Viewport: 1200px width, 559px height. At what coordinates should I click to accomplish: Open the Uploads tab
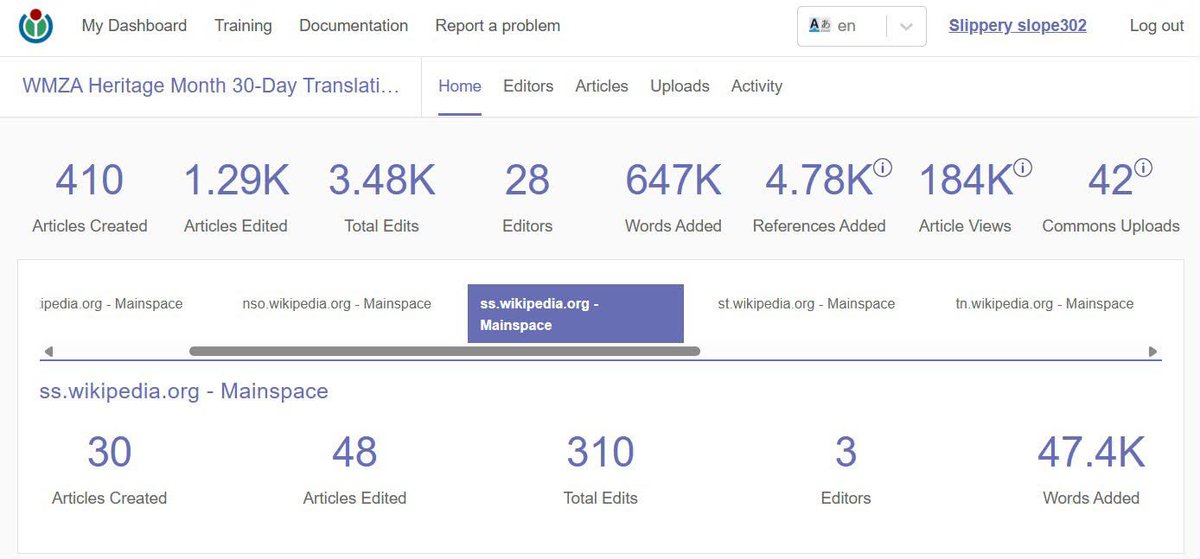click(x=680, y=86)
